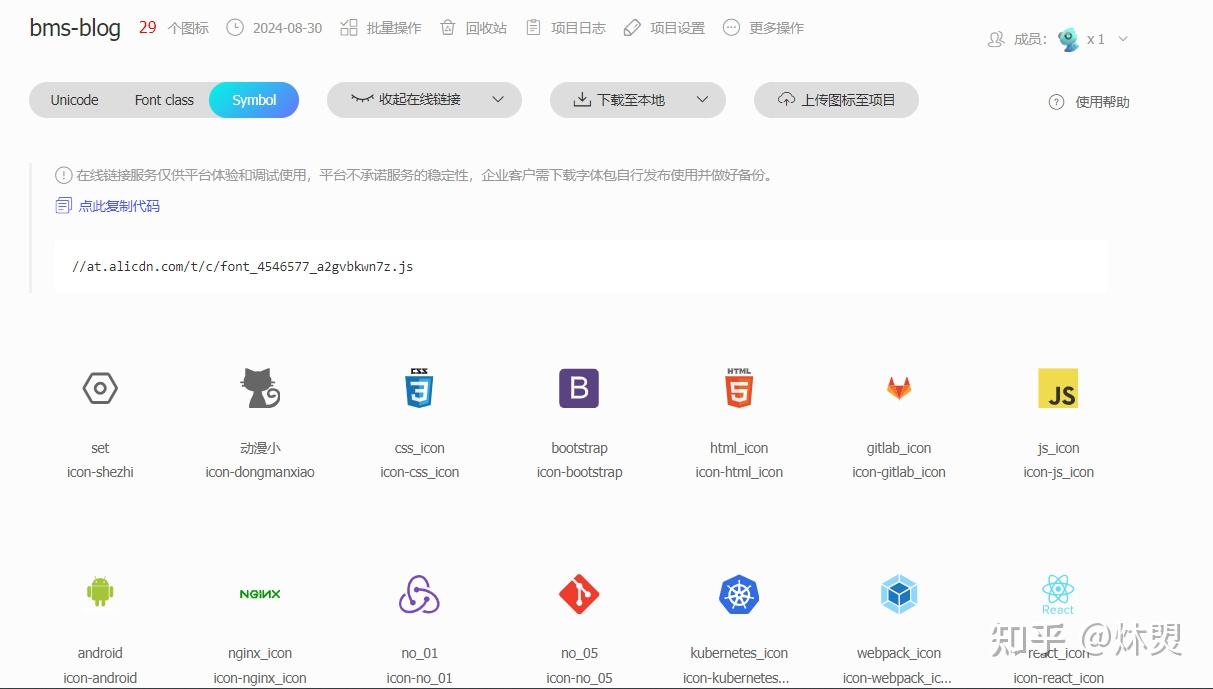Image resolution: width=1213 pixels, height=689 pixels.
Task: Select the HTML5 shield icon
Action: coord(739,388)
